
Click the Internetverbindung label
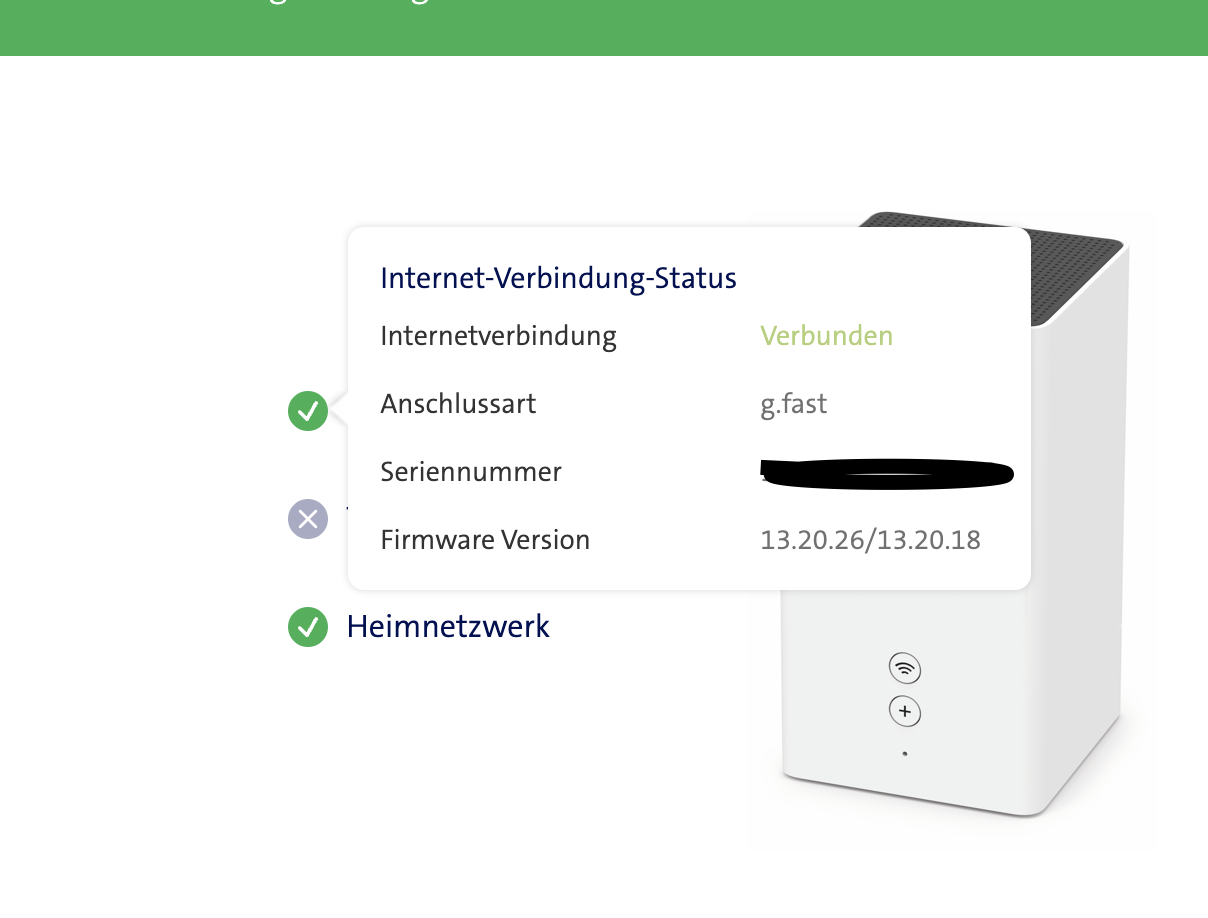click(x=498, y=336)
